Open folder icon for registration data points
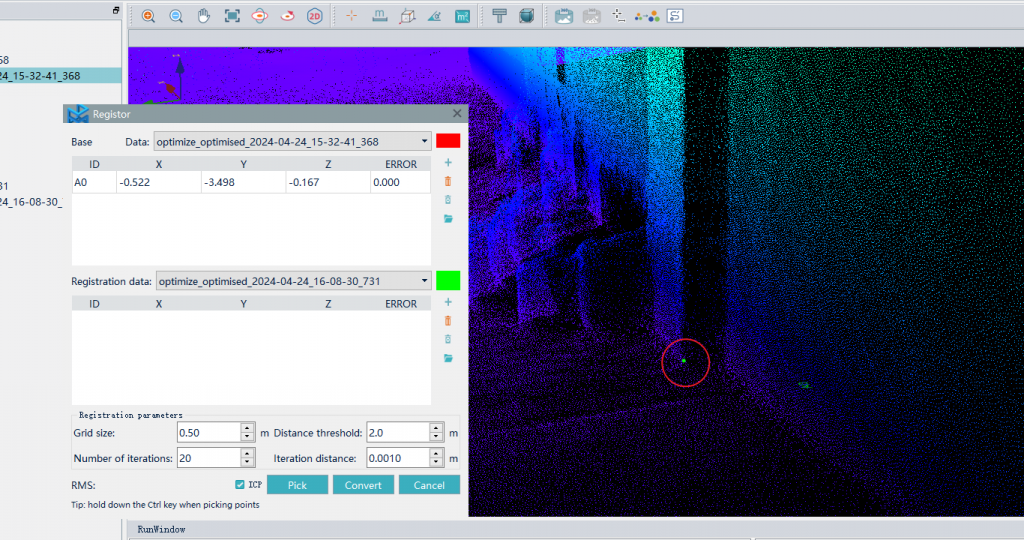The width and height of the screenshot is (1024, 540). (x=448, y=358)
